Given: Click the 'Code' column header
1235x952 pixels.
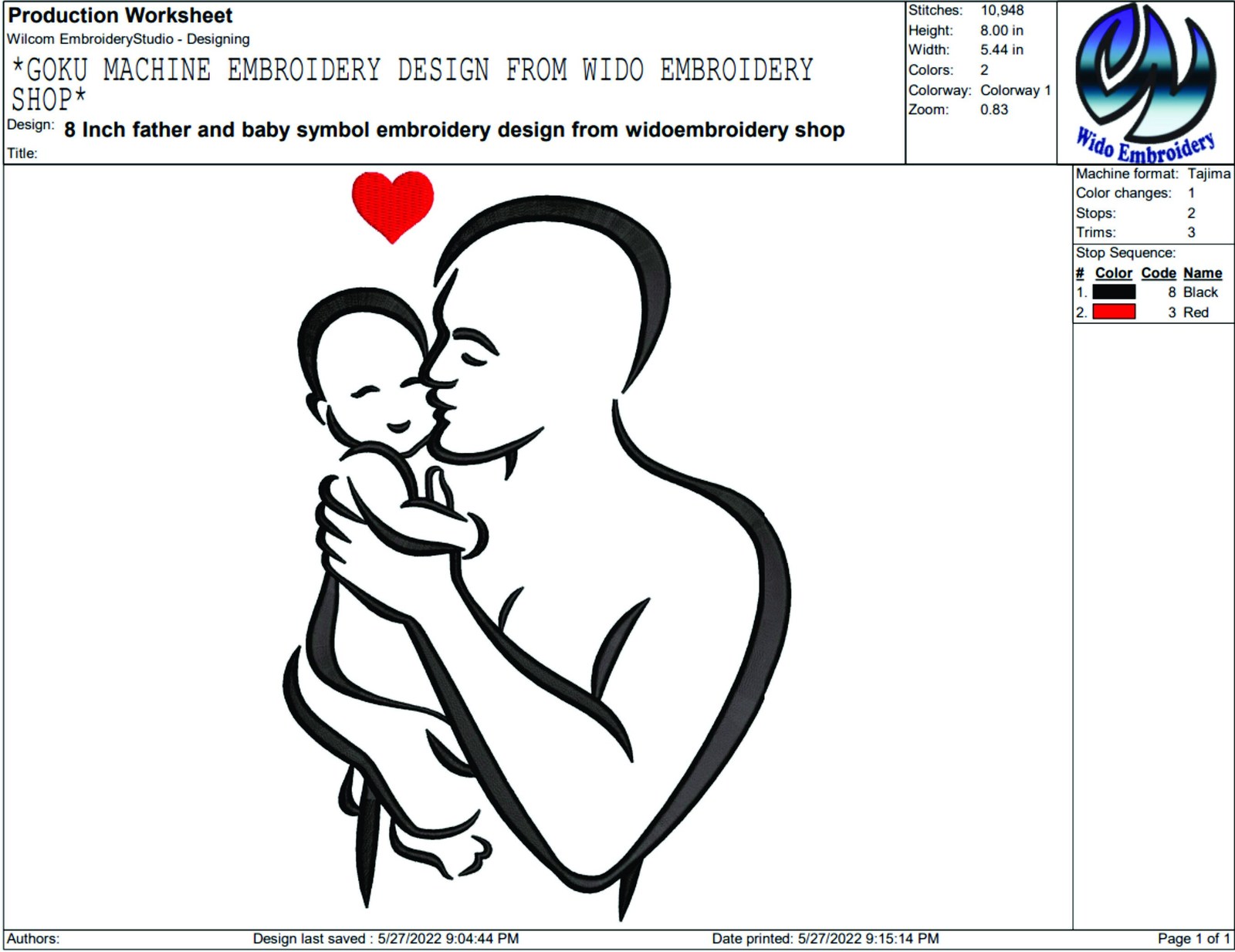Looking at the screenshot, I should tap(1159, 273).
